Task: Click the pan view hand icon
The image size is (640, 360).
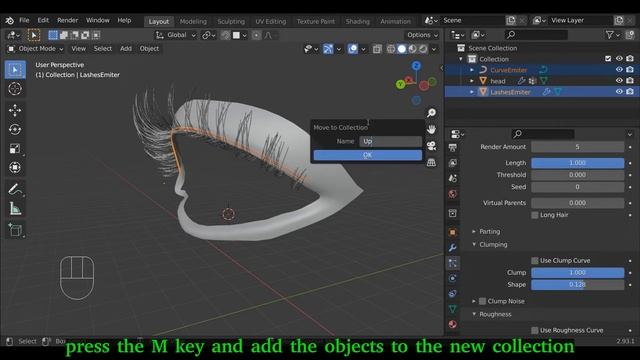Action: click(431, 129)
